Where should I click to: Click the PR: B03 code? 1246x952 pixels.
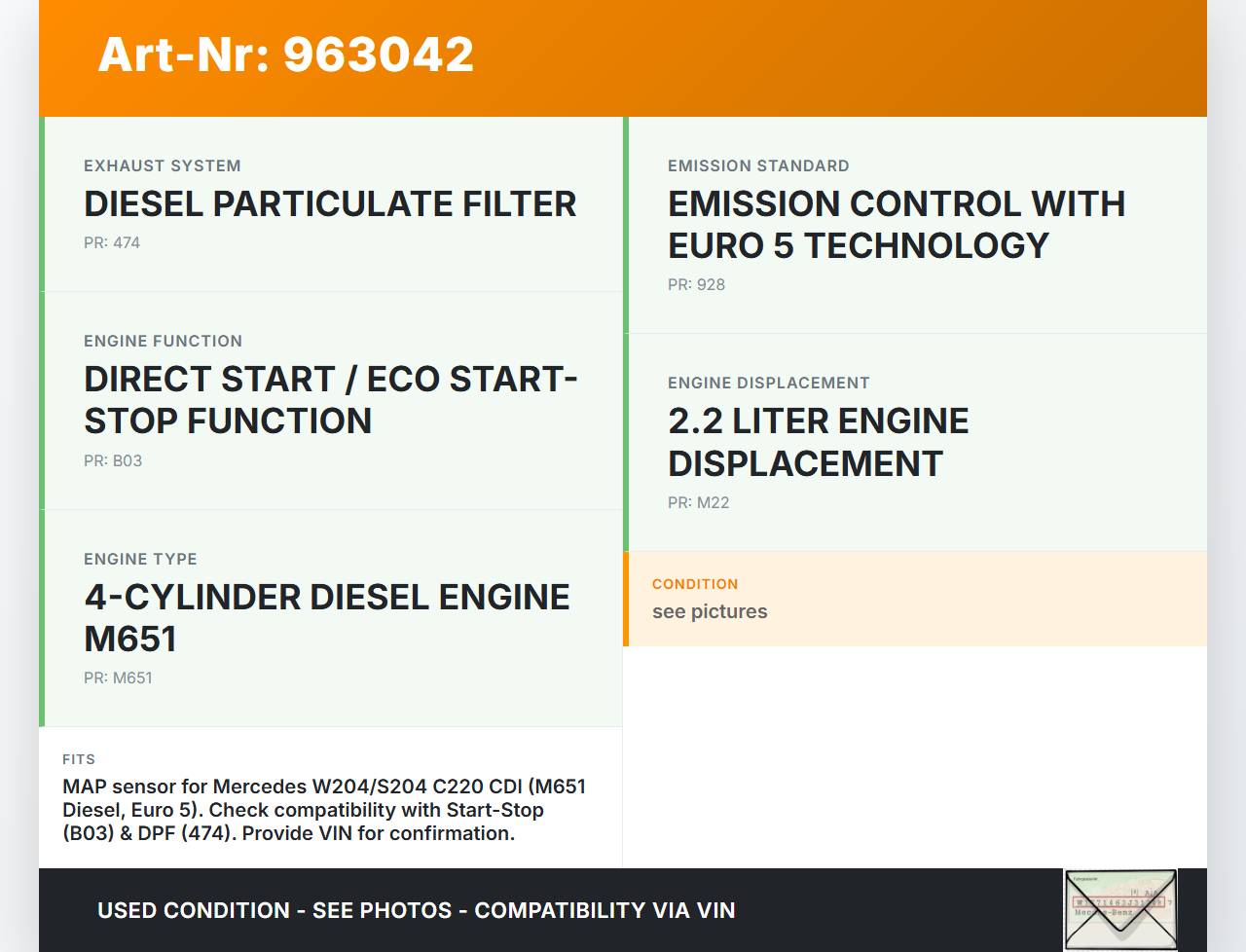pyautogui.click(x=113, y=461)
